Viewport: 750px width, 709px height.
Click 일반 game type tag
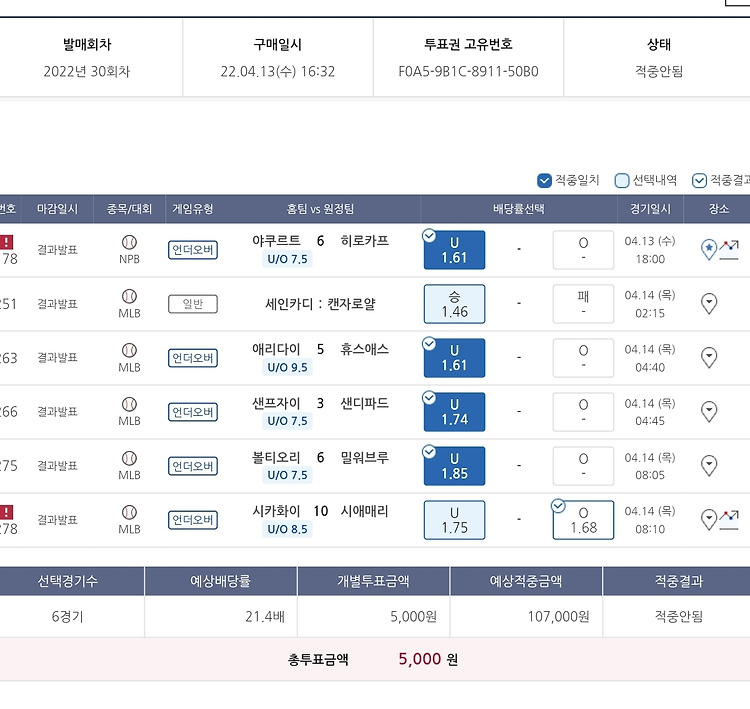pos(193,304)
